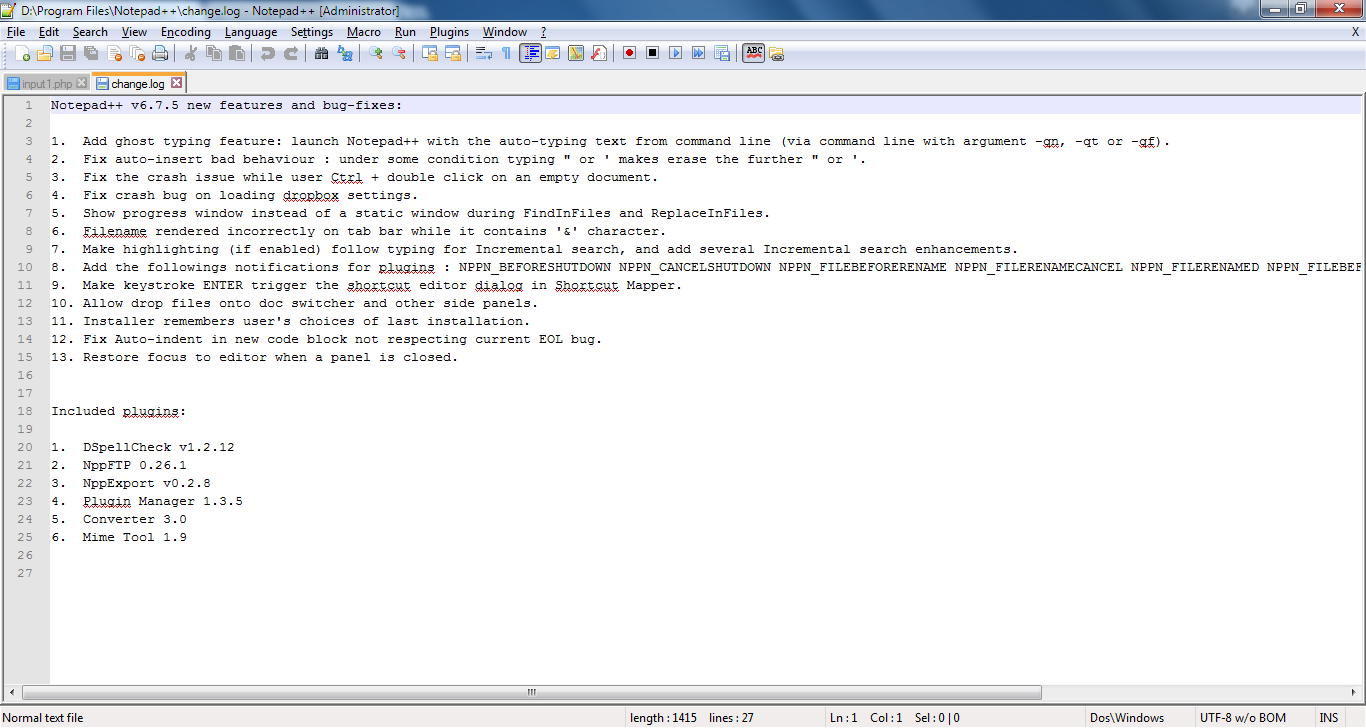
Task: Toggle the Document Map panel icon
Action: click(x=576, y=53)
